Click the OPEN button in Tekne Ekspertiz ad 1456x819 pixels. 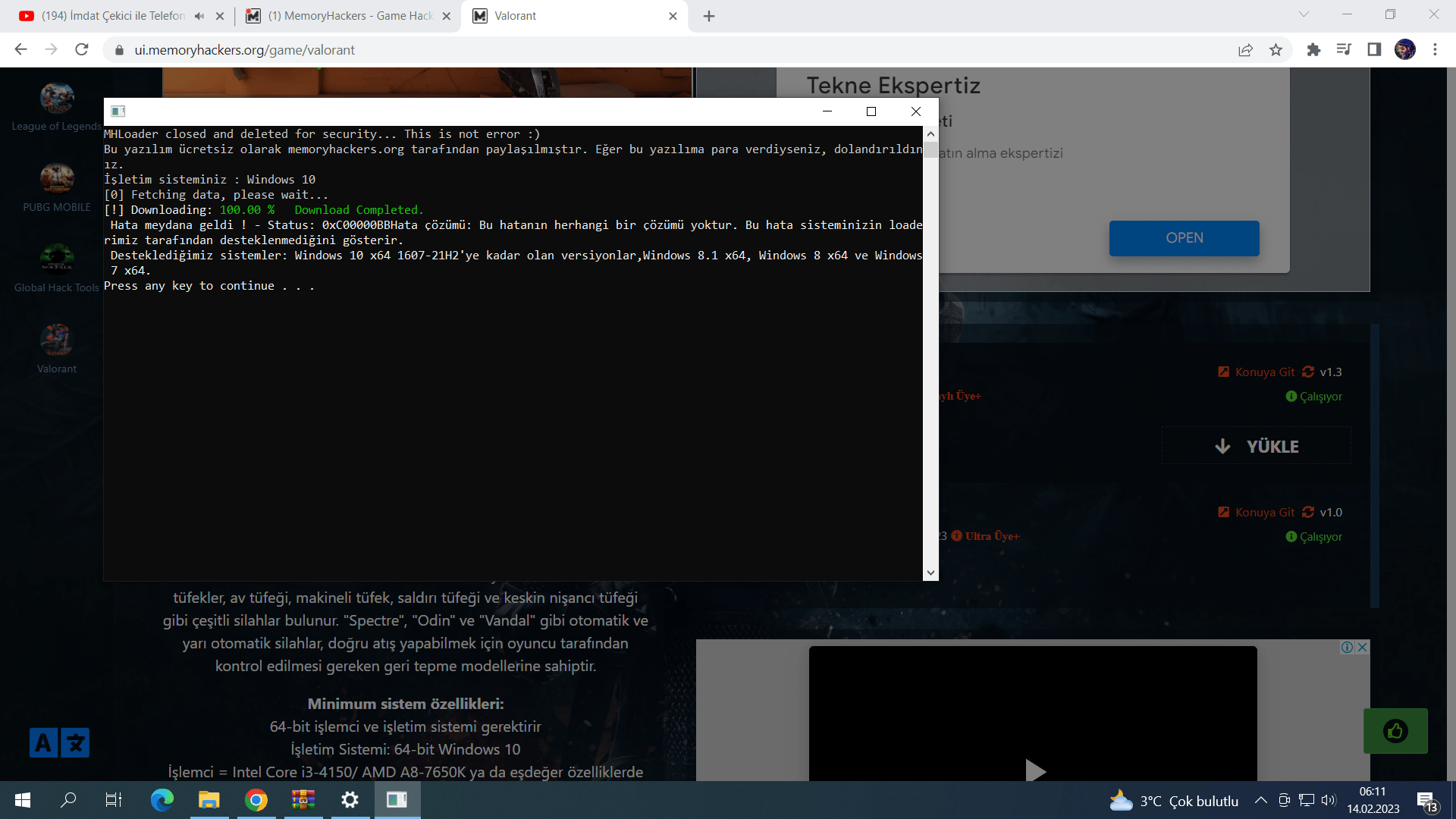tap(1184, 238)
